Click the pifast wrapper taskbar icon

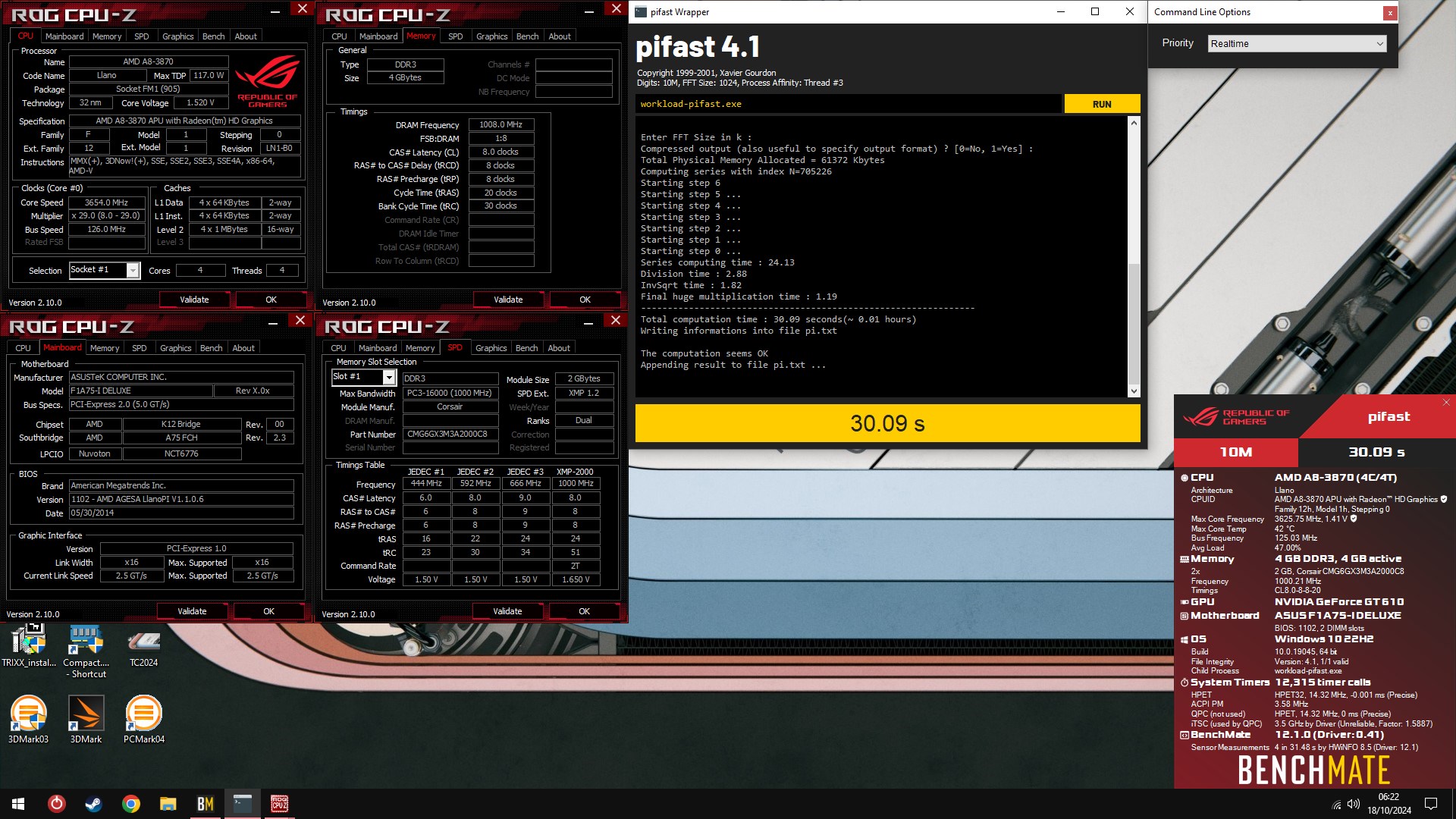(243, 804)
